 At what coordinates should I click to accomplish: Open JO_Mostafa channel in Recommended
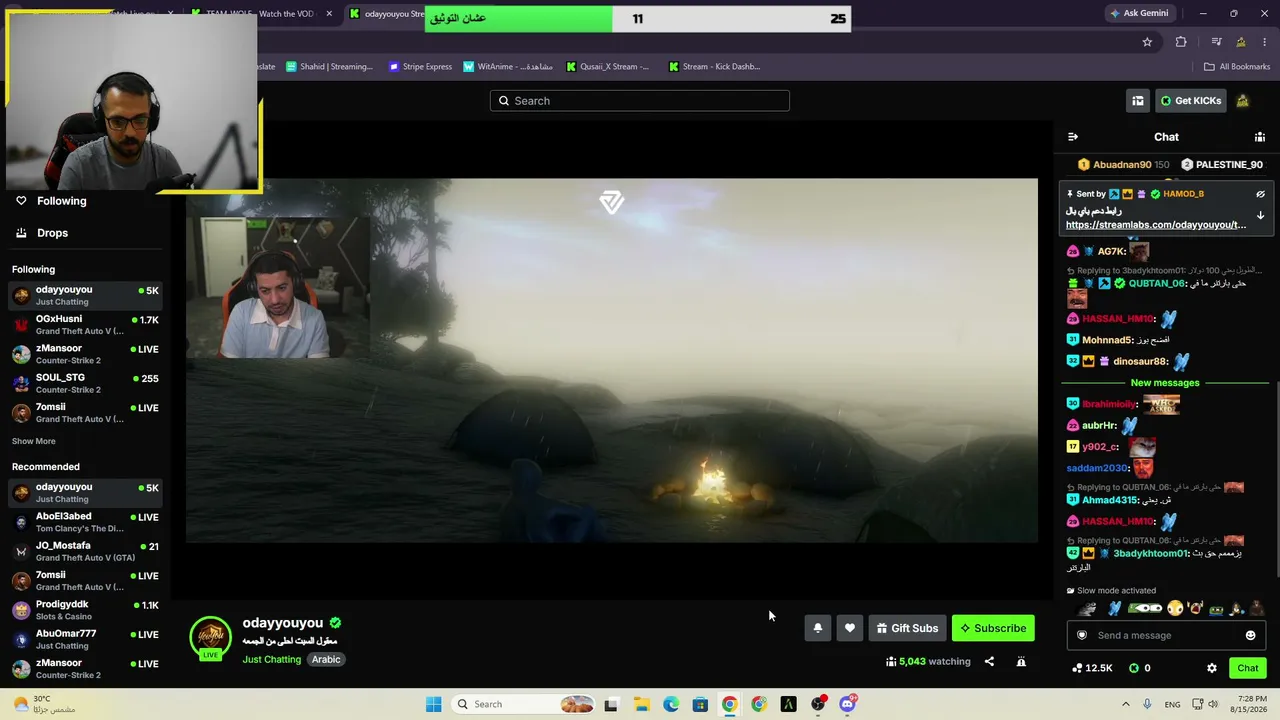tap(85, 551)
